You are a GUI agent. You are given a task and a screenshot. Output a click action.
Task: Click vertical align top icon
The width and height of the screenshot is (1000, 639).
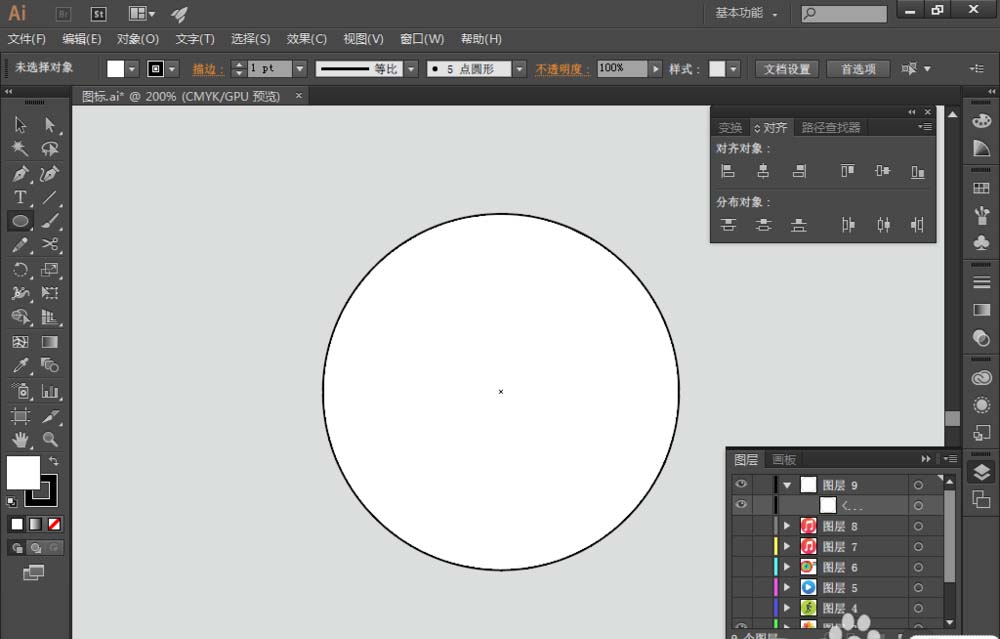coord(847,171)
